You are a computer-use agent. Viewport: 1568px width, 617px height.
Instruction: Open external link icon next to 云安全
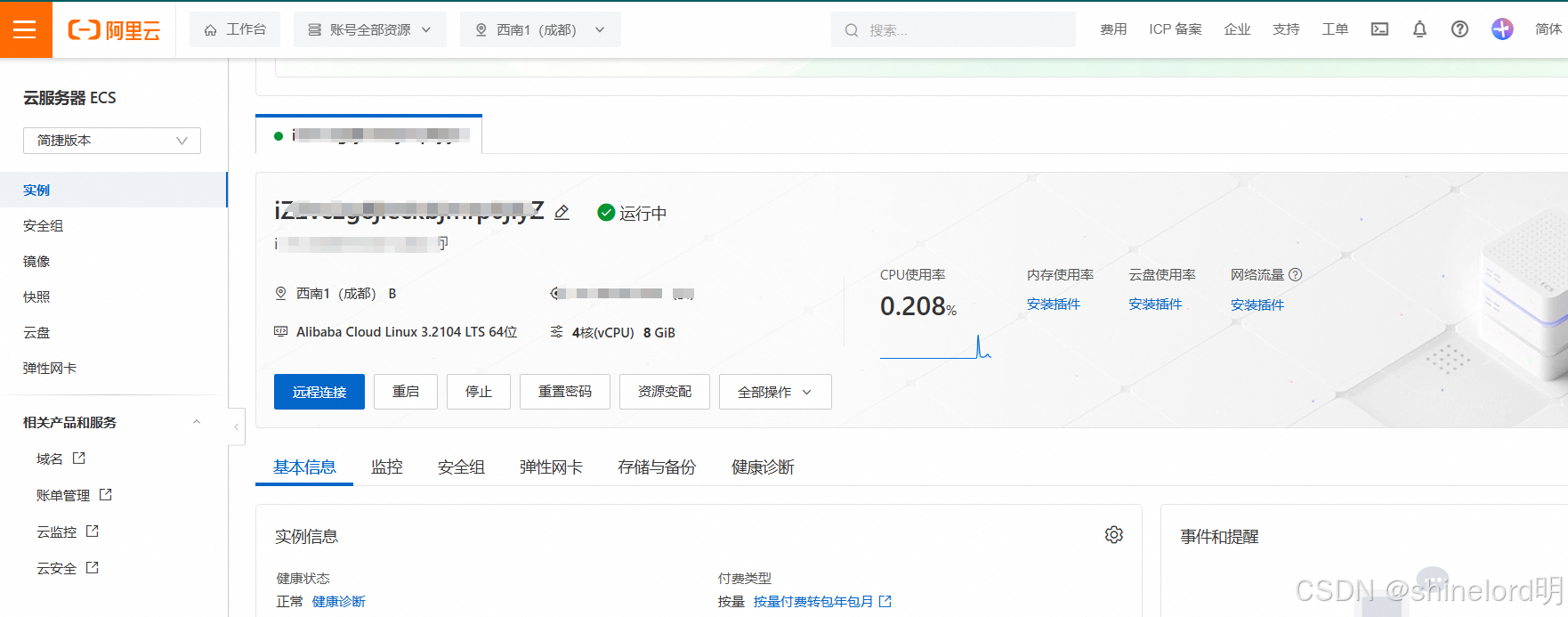coord(93,567)
